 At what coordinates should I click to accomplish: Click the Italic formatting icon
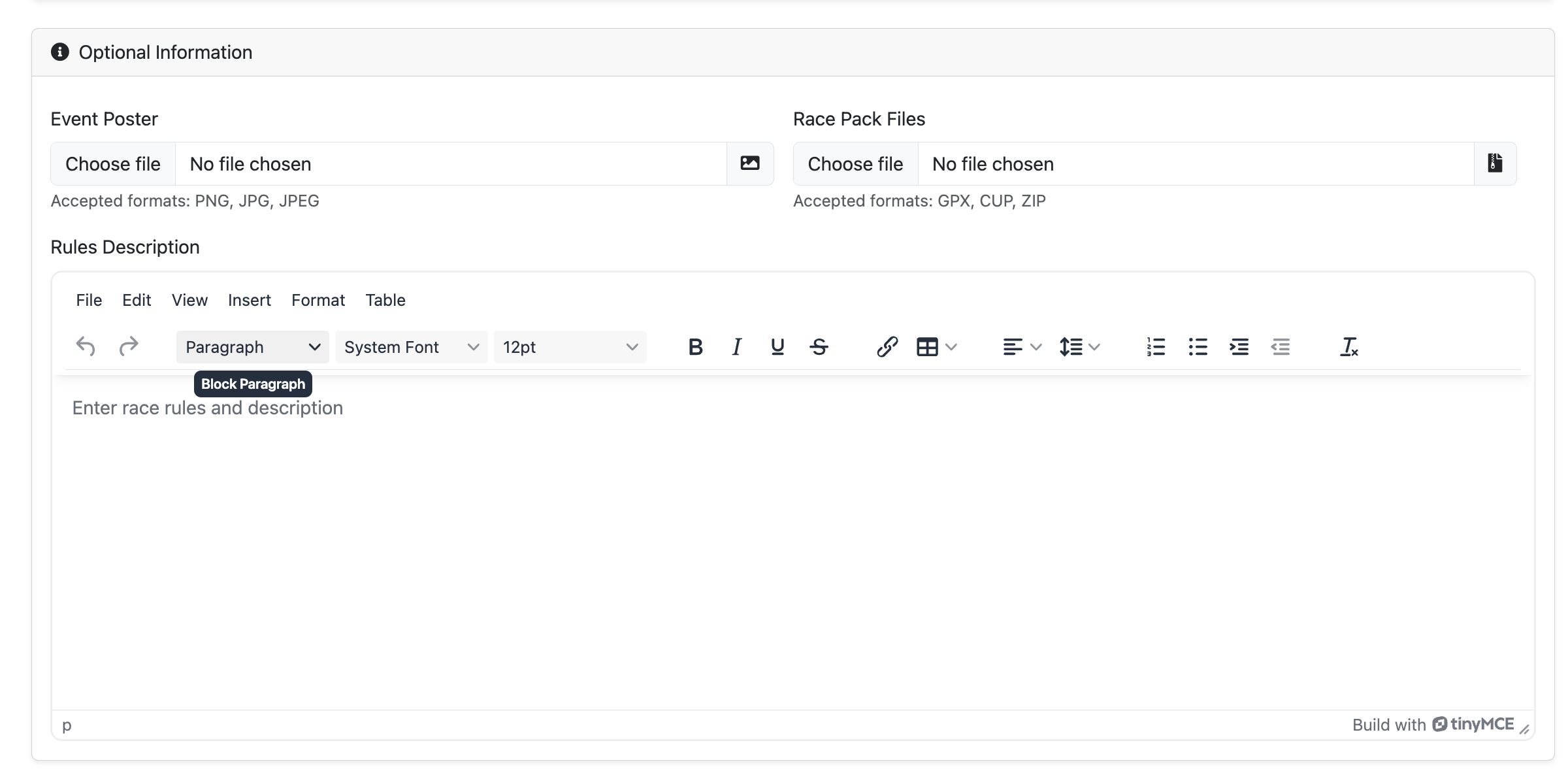click(736, 346)
